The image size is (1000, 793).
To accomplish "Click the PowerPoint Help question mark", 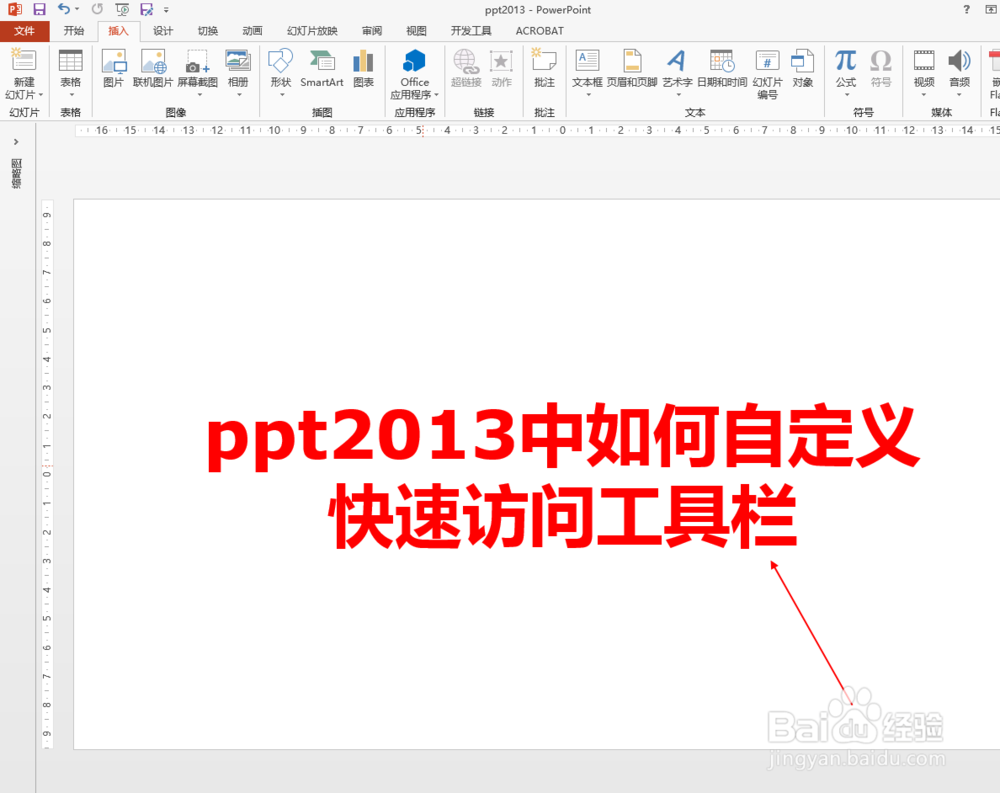I will (967, 10).
